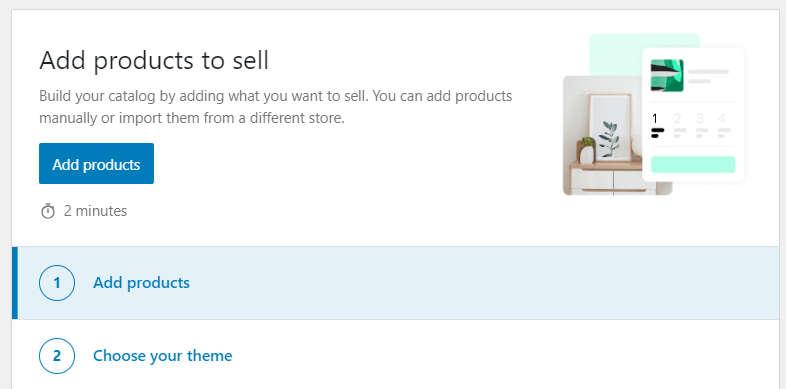Select bold number 1 in the illustration card
This screenshot has width=786, height=389.
[655, 119]
